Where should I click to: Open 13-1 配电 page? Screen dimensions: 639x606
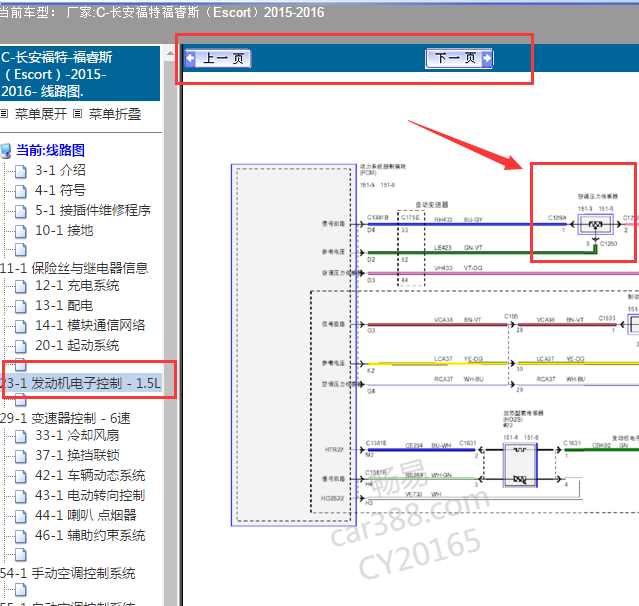tap(64, 305)
